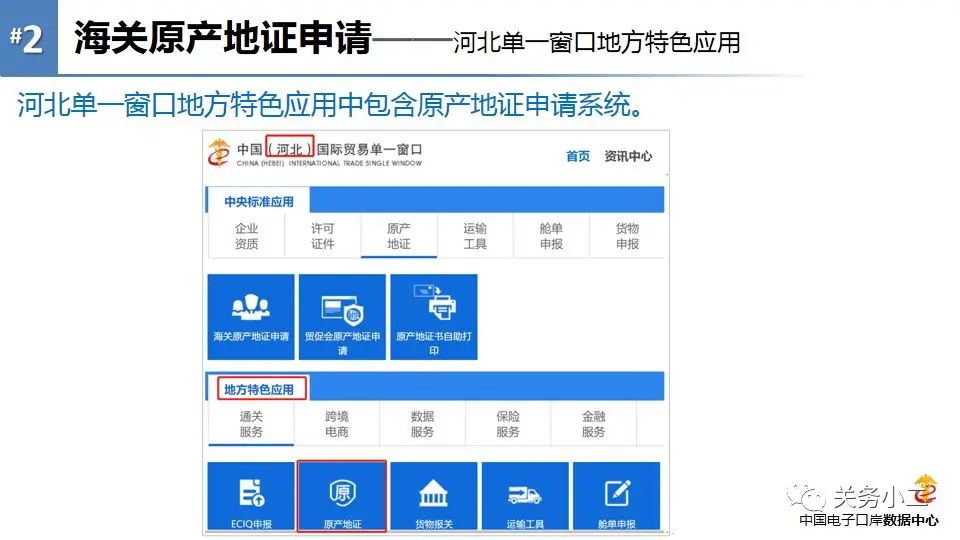
Task: Switch to the 数据服务 tab
Action: [x=422, y=424]
